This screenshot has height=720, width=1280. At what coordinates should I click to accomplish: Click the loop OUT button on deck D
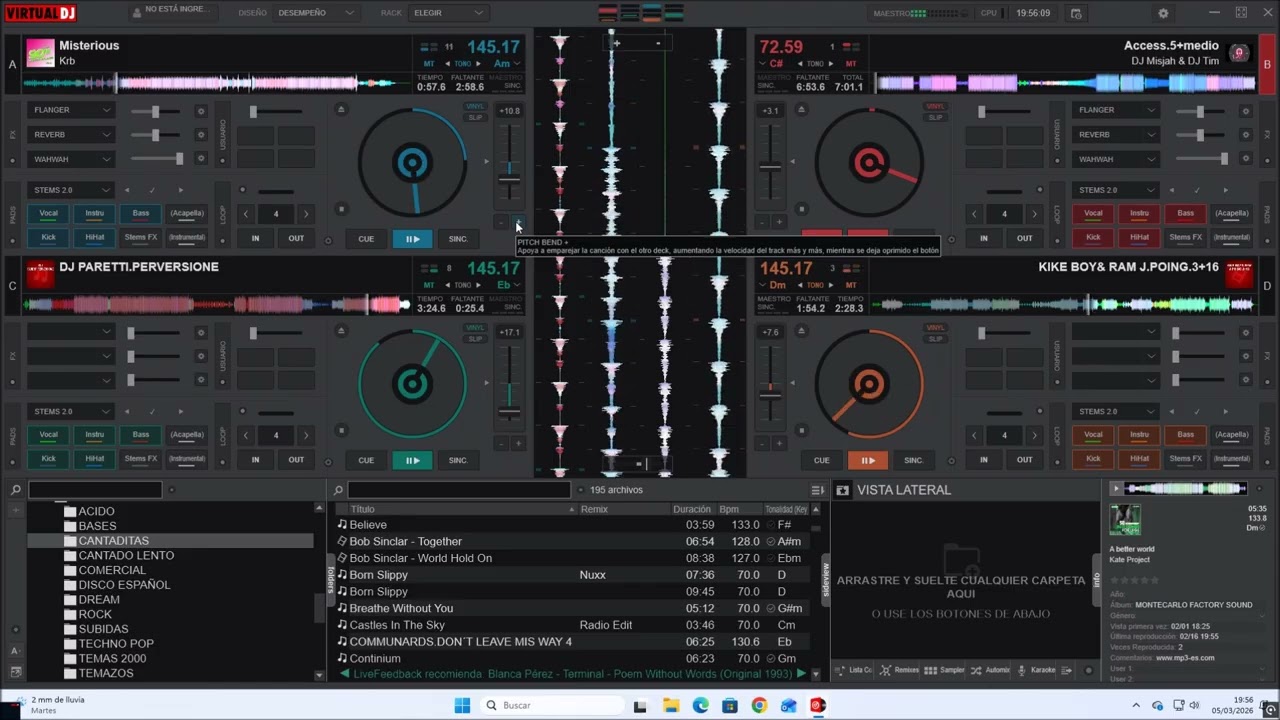pyautogui.click(x=1025, y=460)
